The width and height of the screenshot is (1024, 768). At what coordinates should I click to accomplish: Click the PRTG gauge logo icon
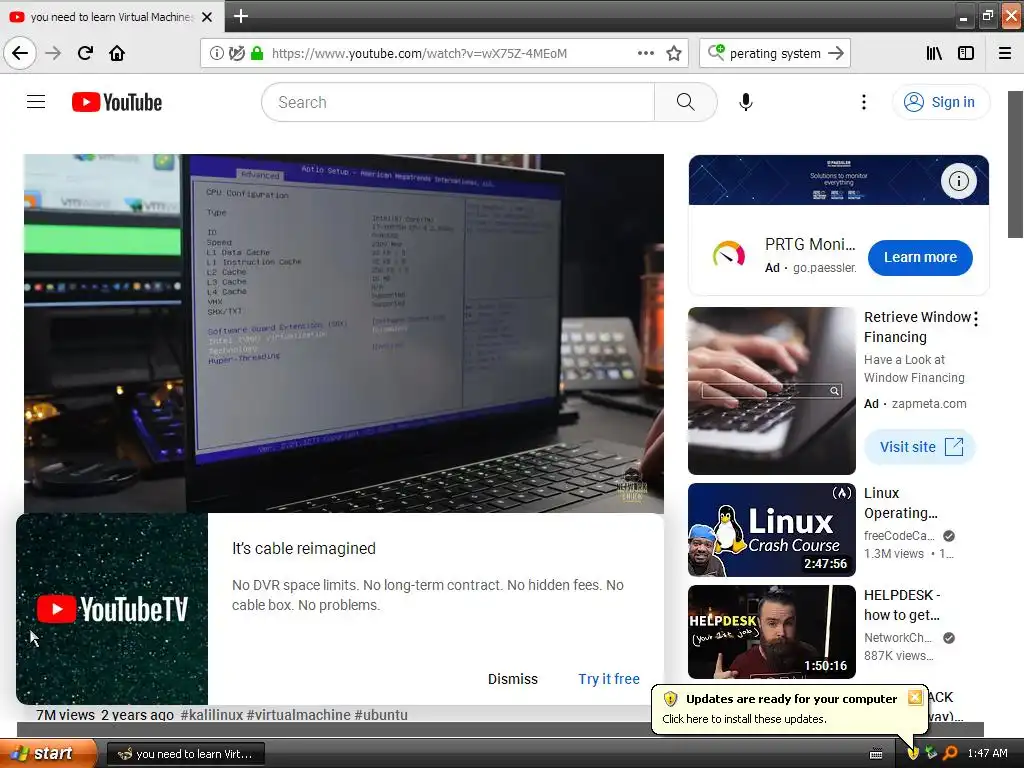click(729, 255)
